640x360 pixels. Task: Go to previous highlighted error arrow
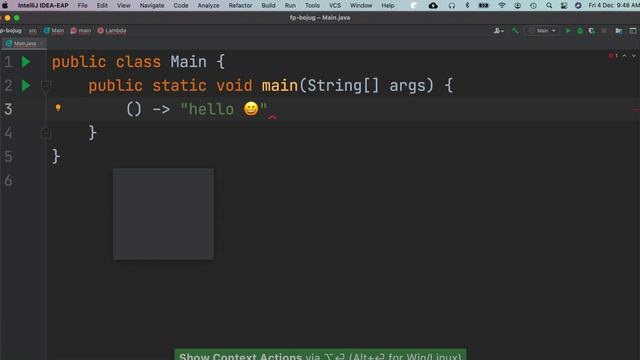[624, 56]
